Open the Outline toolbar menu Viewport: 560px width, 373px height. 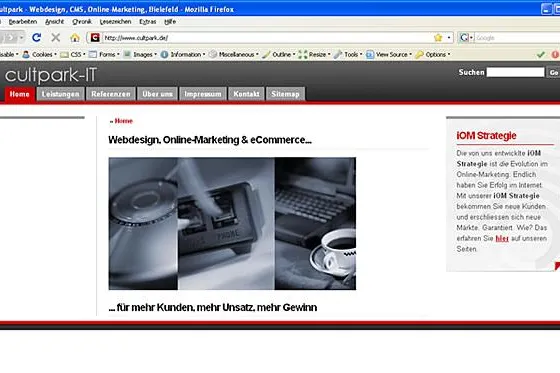click(279, 54)
